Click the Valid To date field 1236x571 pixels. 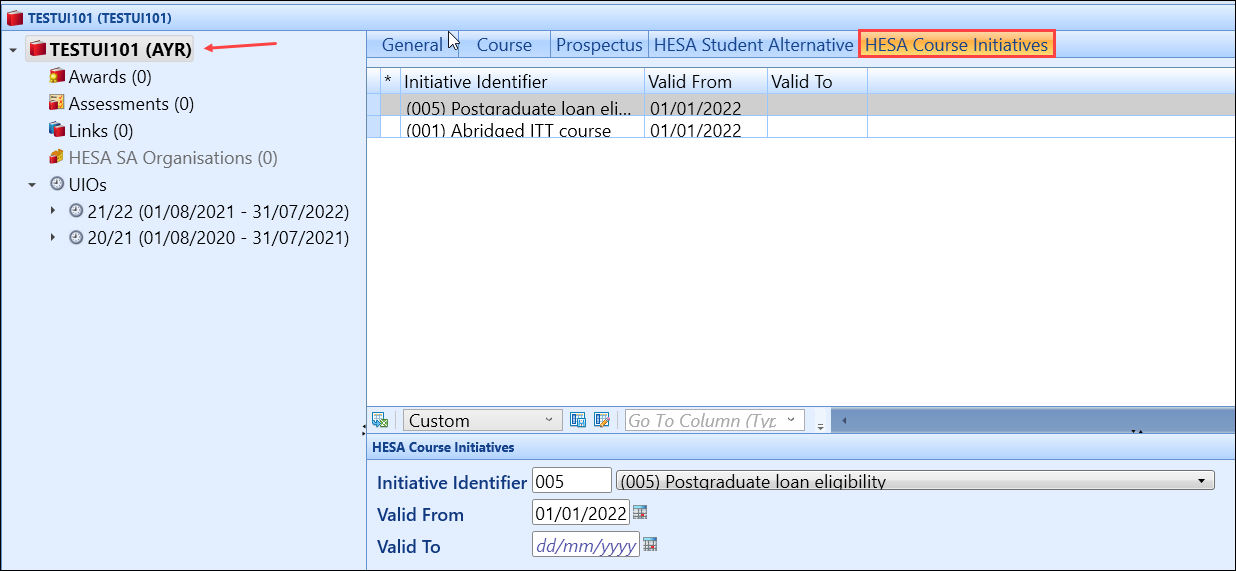(586, 546)
